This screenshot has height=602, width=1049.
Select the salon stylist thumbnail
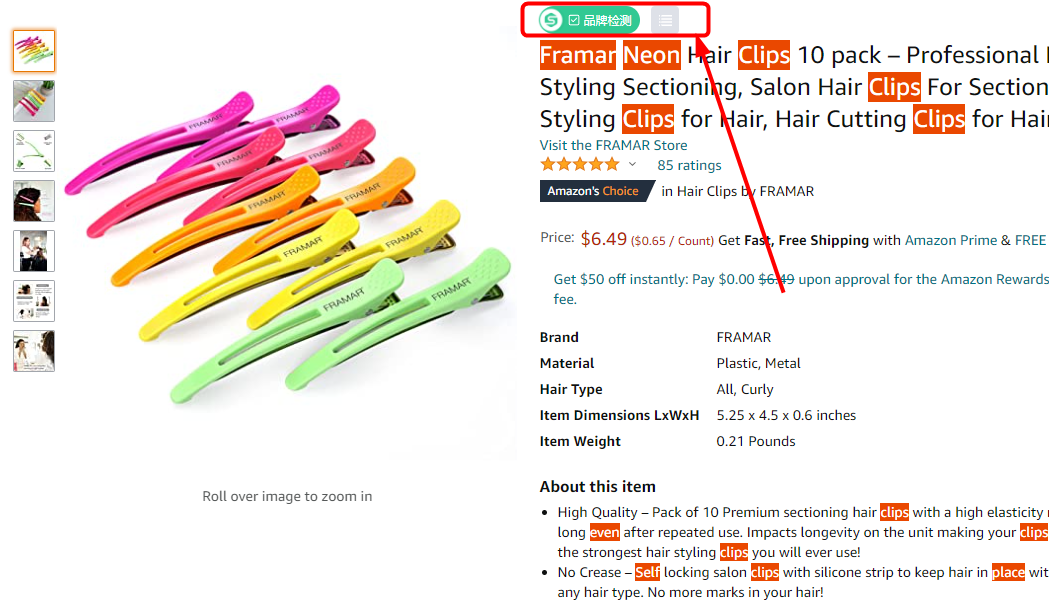point(34,252)
